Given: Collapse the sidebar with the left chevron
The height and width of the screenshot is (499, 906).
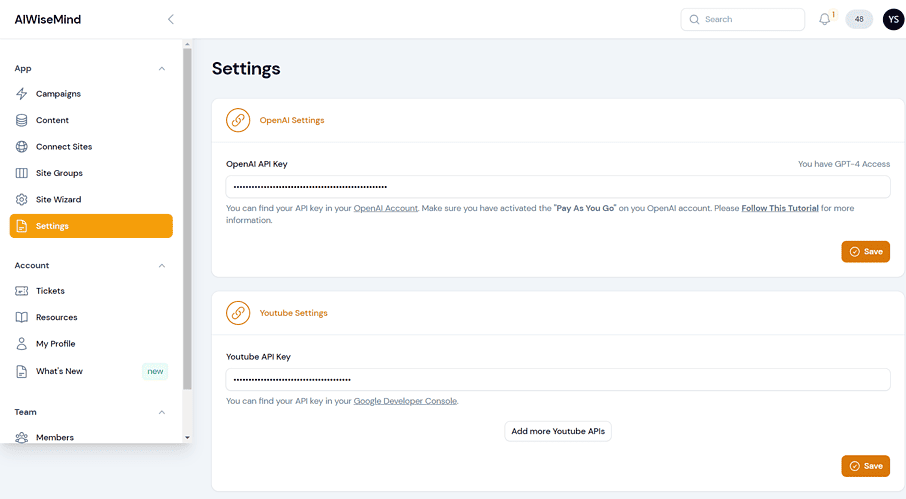Looking at the screenshot, I should 170,19.
